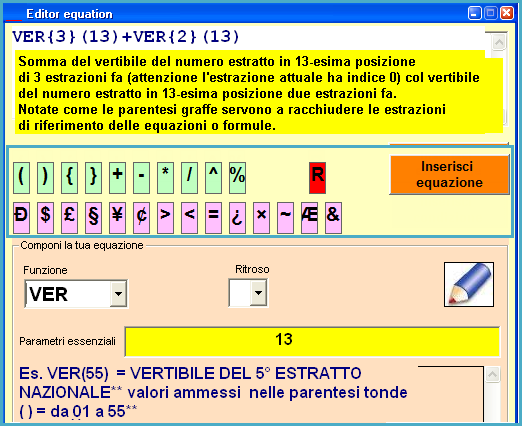
Task: Expand the Ritroso dropdown arrow
Action: (x=258, y=293)
